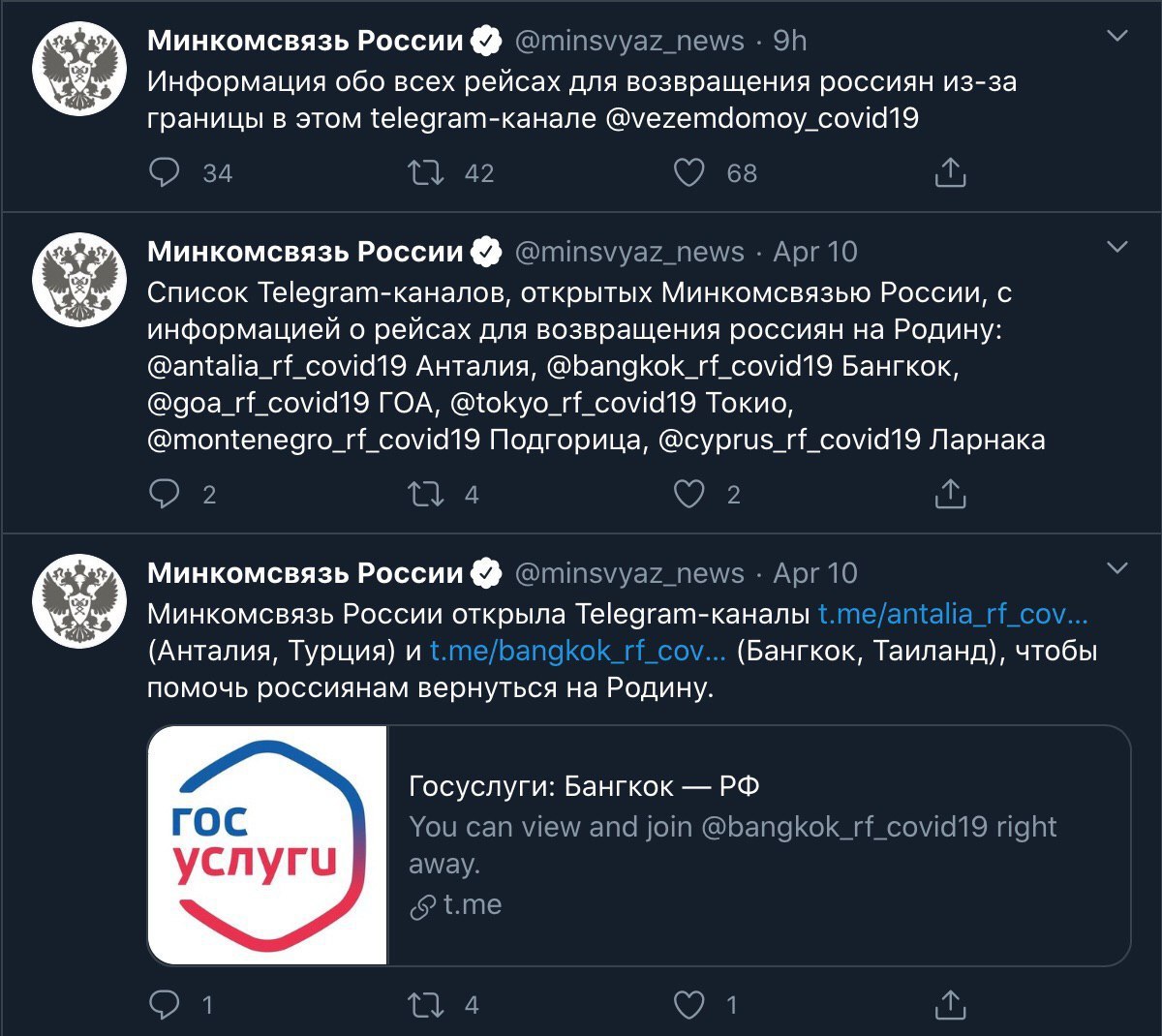Reply to the Antalia and Bangkok tweet
The image size is (1162, 1036).
coord(166,1005)
